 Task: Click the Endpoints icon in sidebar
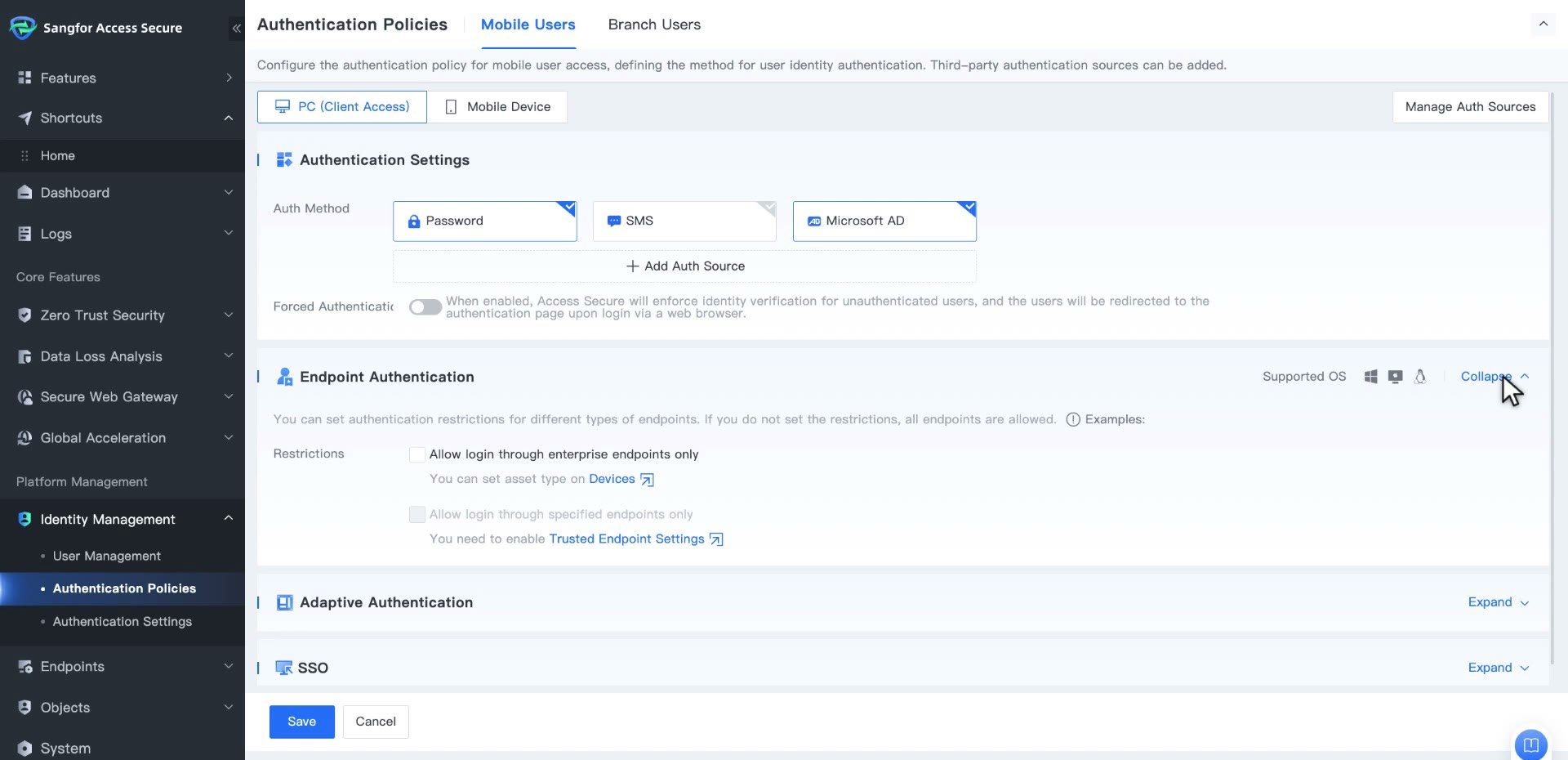tap(24, 666)
